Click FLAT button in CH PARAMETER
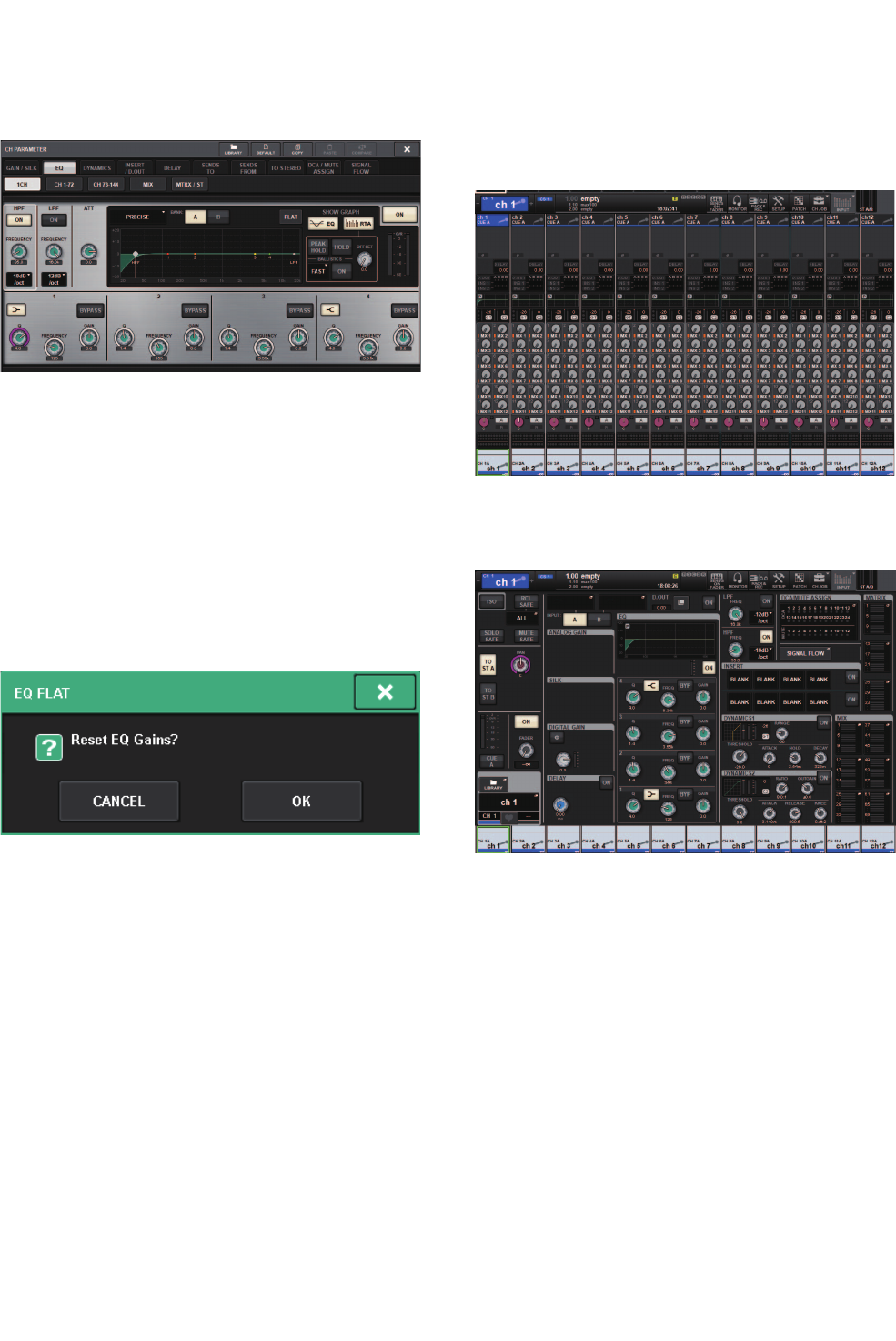 (x=290, y=217)
